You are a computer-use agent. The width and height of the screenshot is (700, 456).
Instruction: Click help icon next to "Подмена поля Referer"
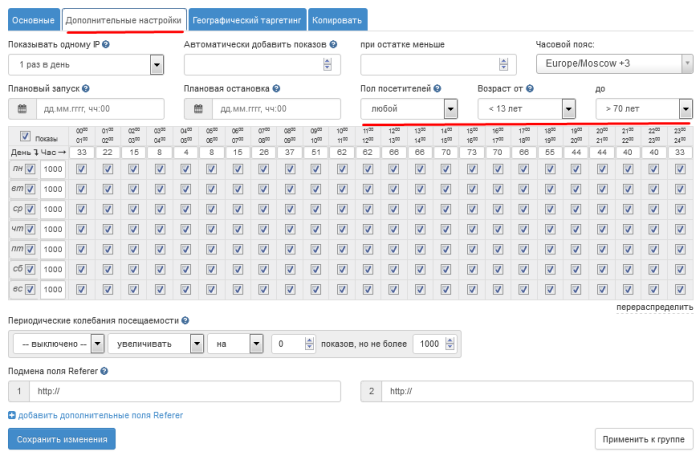pos(104,371)
